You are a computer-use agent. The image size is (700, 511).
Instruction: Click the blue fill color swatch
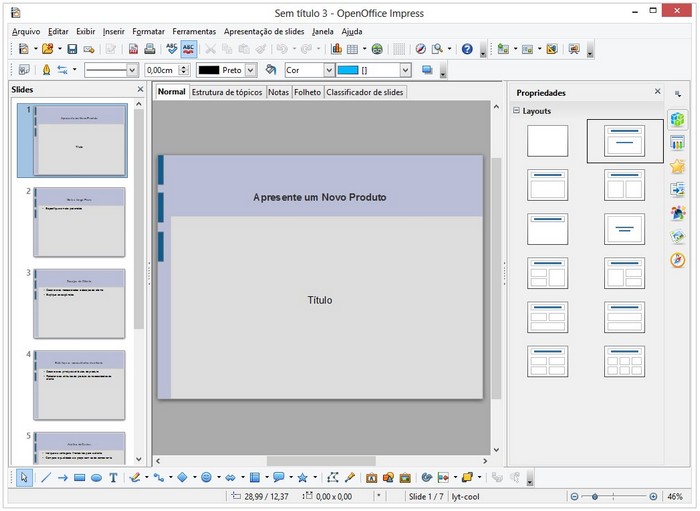point(348,70)
